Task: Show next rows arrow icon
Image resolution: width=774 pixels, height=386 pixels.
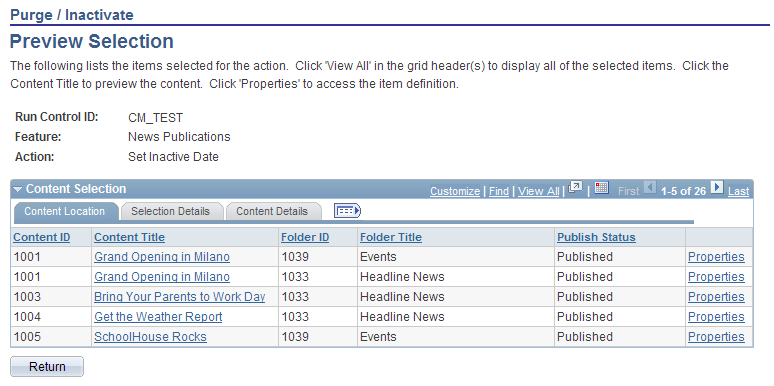Action: tap(717, 188)
